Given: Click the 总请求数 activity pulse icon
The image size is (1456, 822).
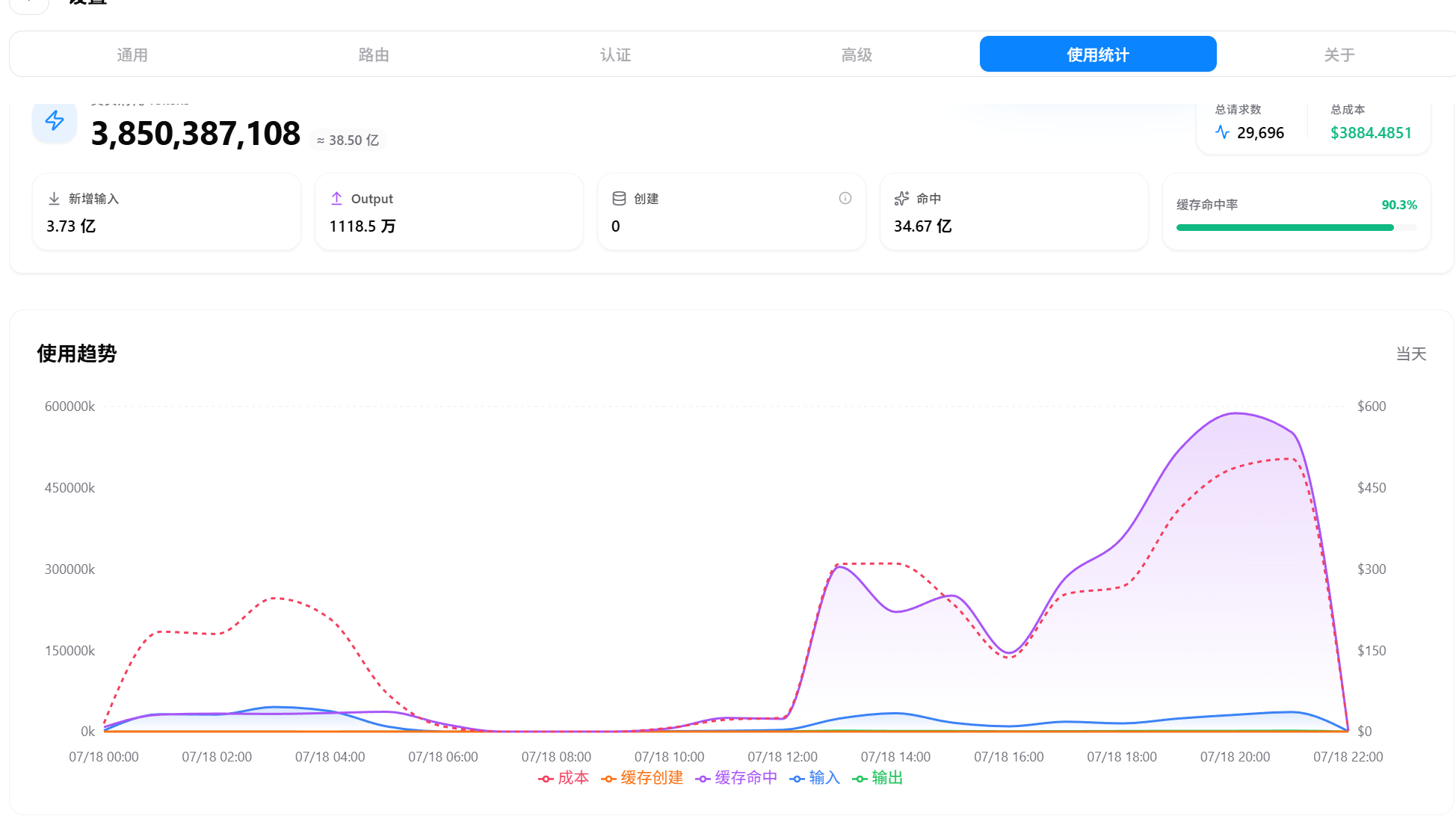Looking at the screenshot, I should point(1223,132).
